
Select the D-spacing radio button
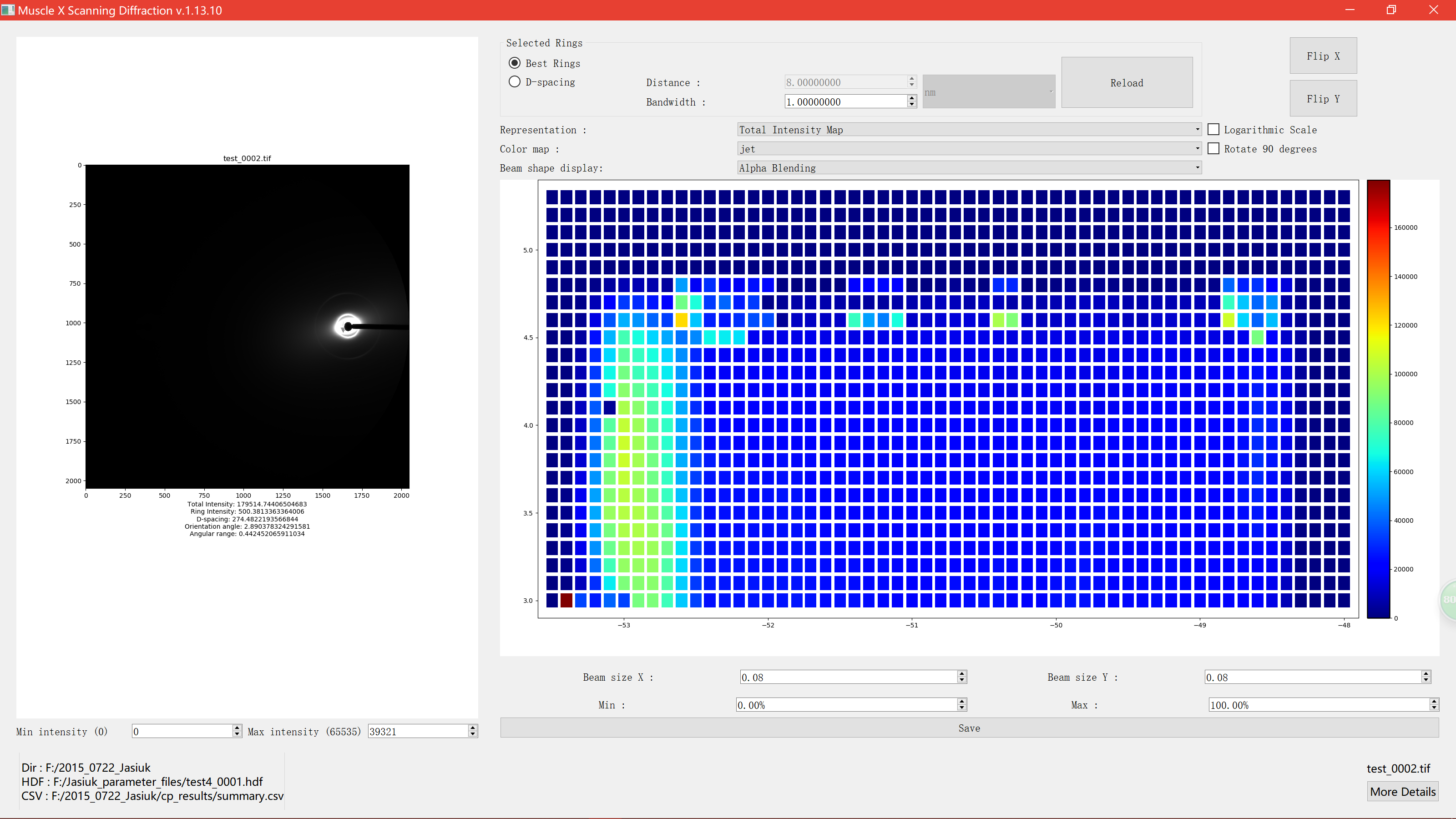click(514, 81)
